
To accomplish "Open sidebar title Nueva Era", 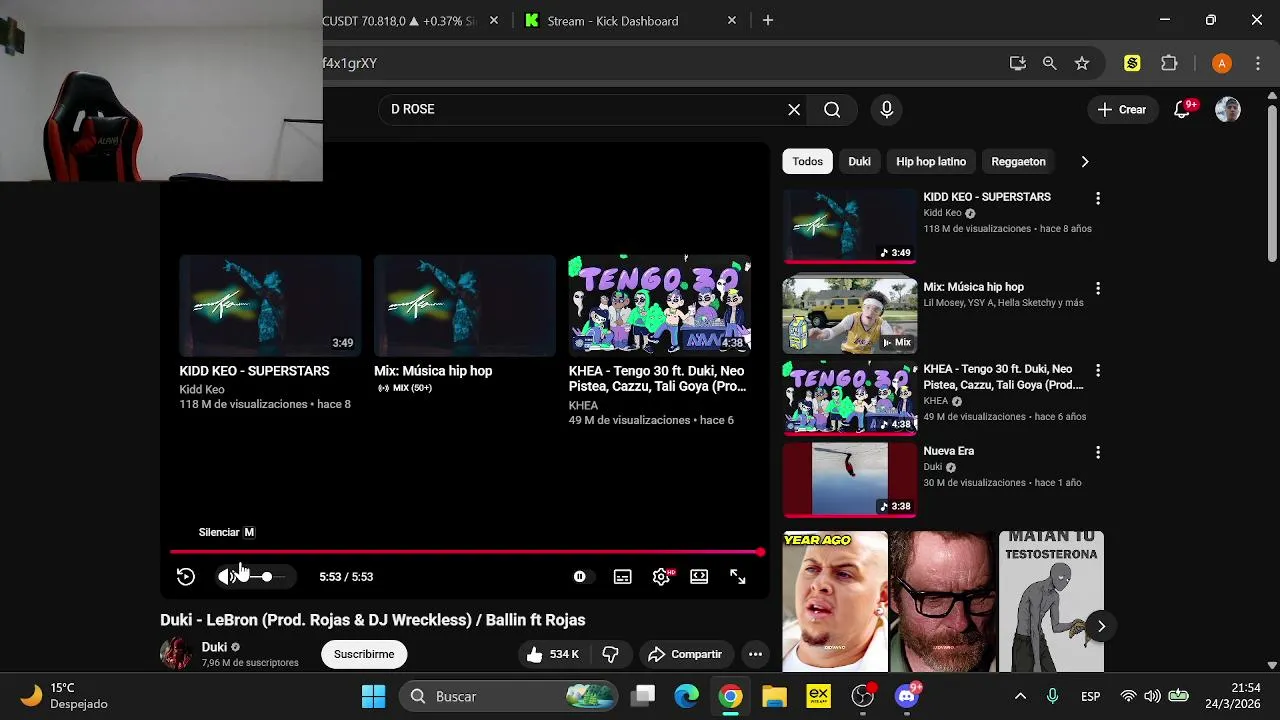I will (x=949, y=451).
